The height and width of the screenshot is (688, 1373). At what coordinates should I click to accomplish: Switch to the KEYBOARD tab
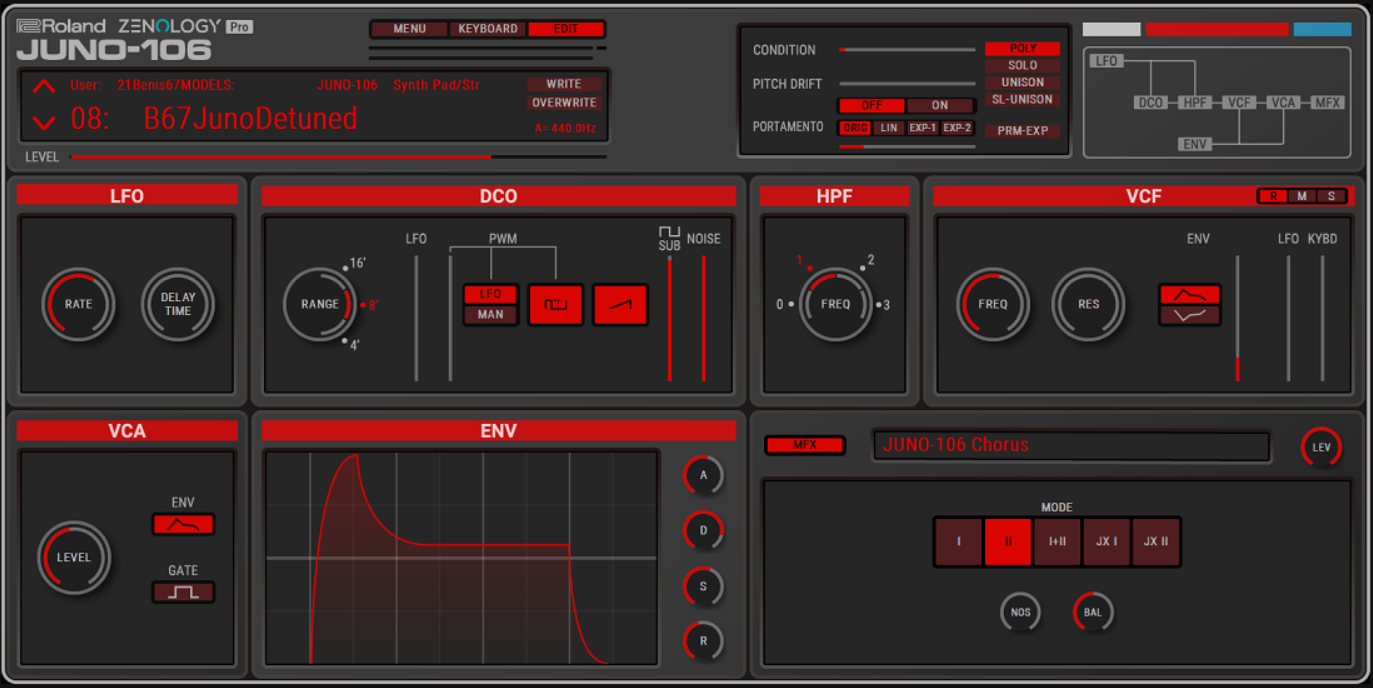[x=488, y=29]
